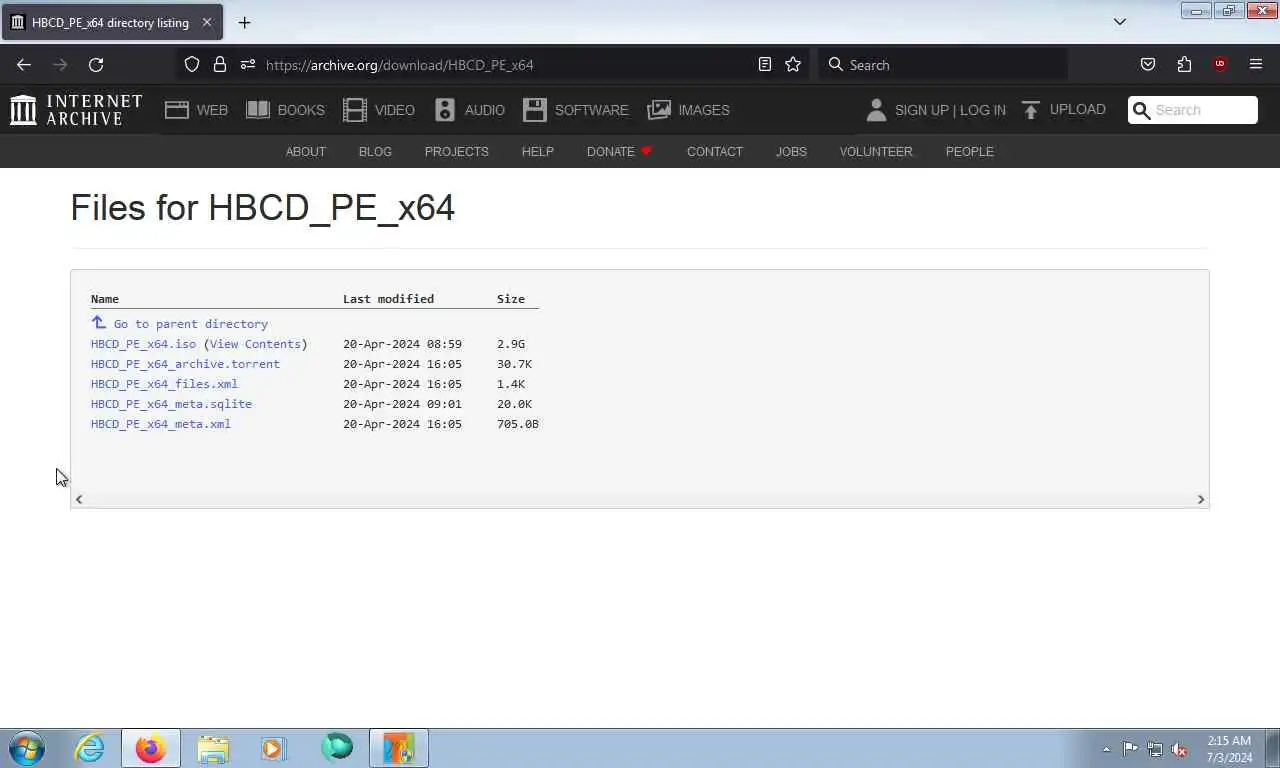Open HBCD_PE_x64_meta.xml
1280x768 pixels.
(160, 424)
